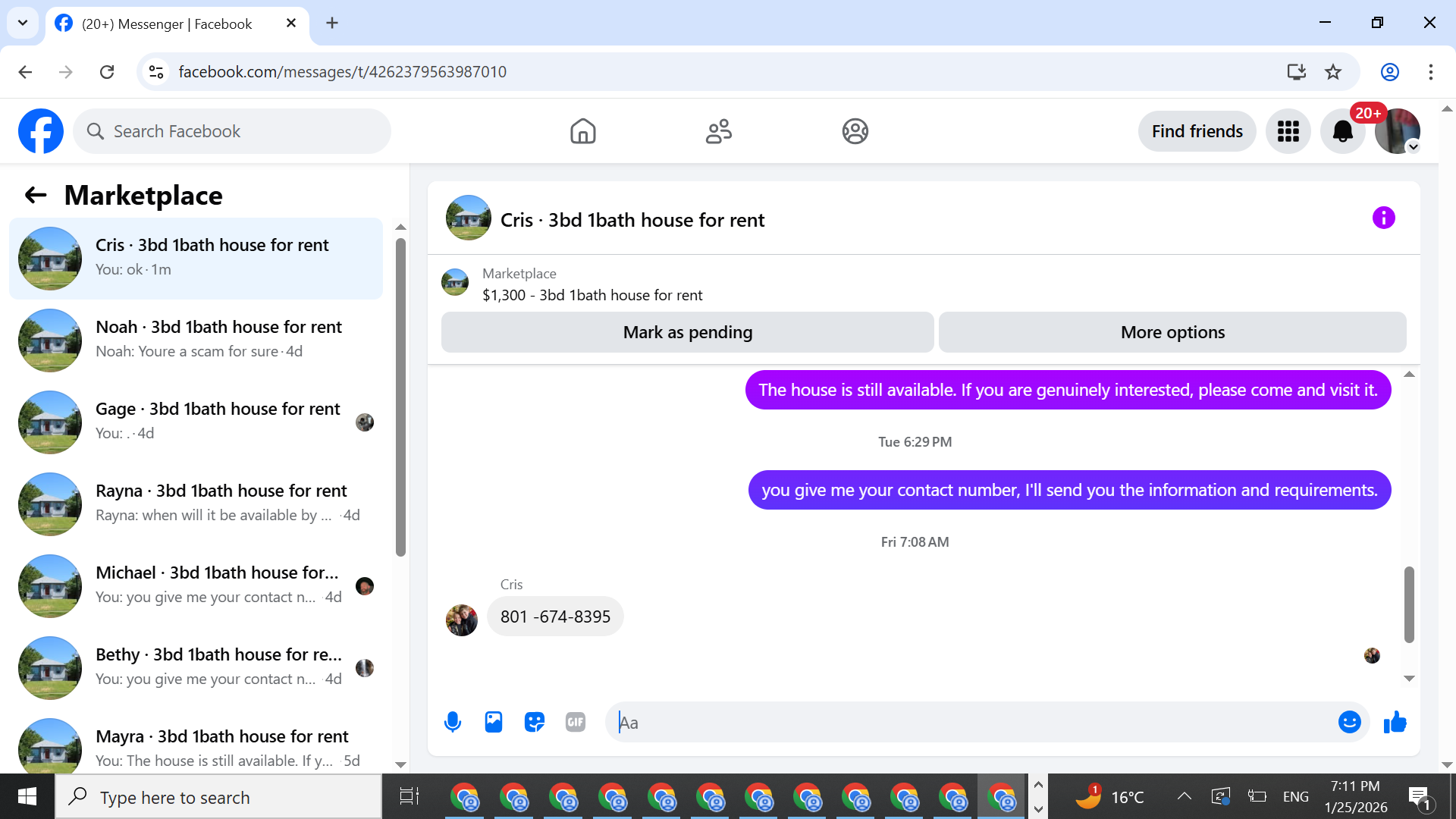Open the Windows Start menu
The width and height of the screenshot is (1456, 819).
[x=27, y=796]
